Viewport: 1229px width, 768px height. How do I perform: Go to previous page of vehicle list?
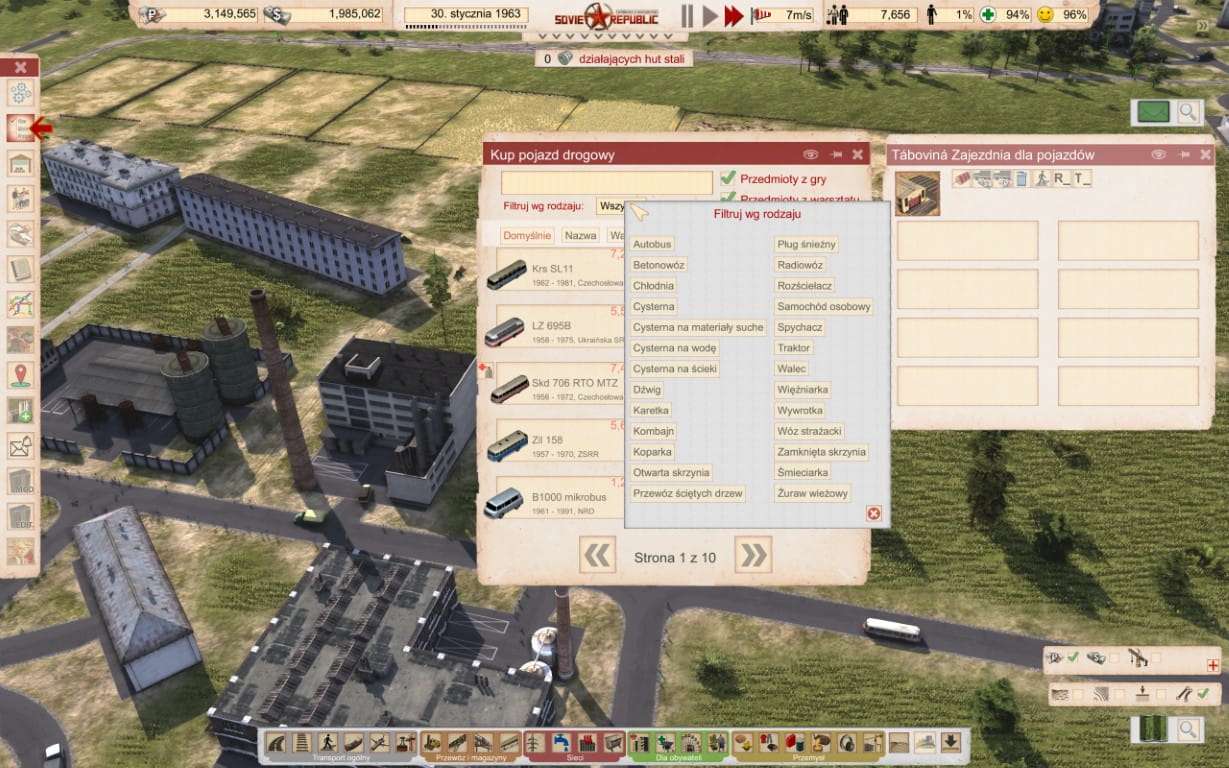click(597, 555)
